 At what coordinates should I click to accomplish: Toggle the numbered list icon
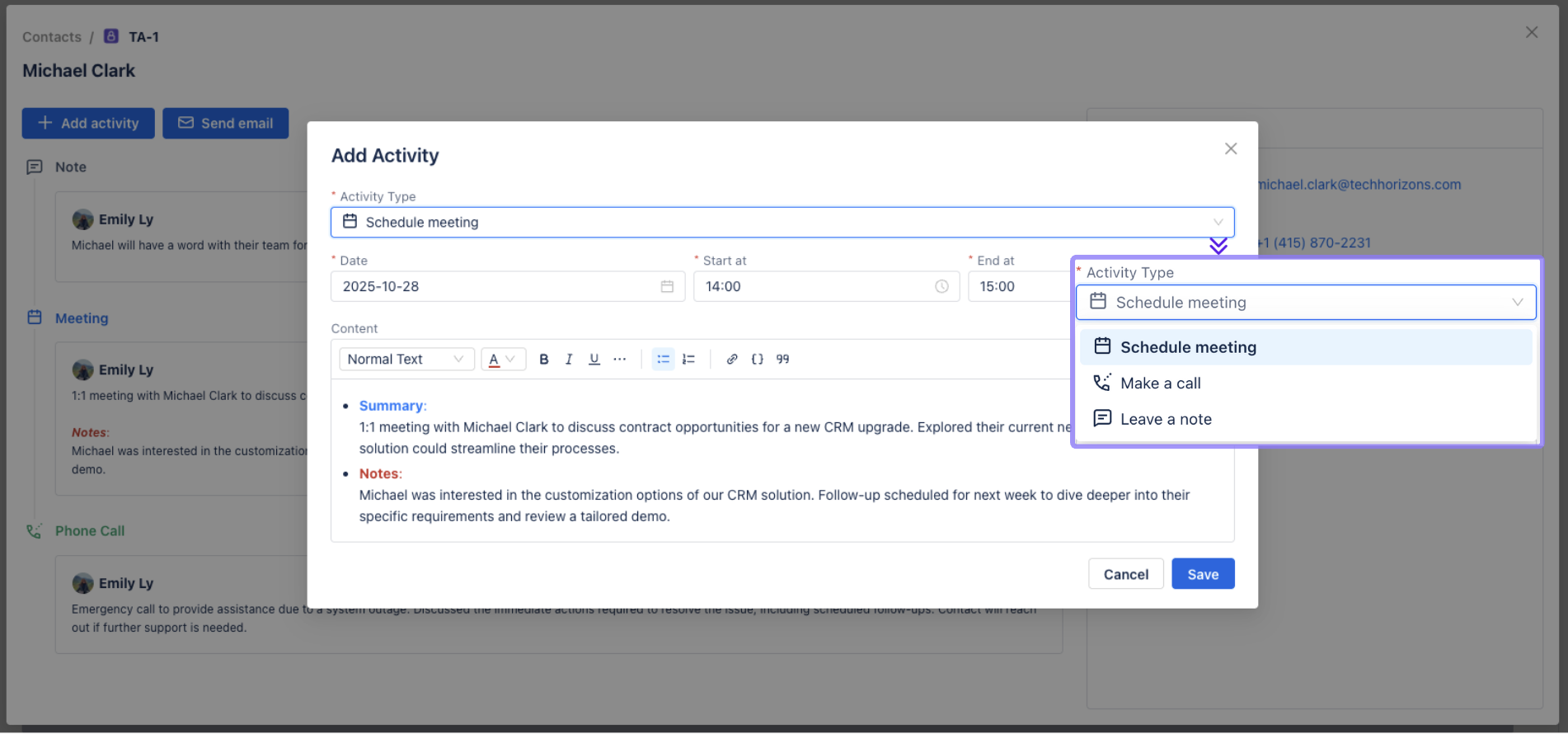click(688, 360)
